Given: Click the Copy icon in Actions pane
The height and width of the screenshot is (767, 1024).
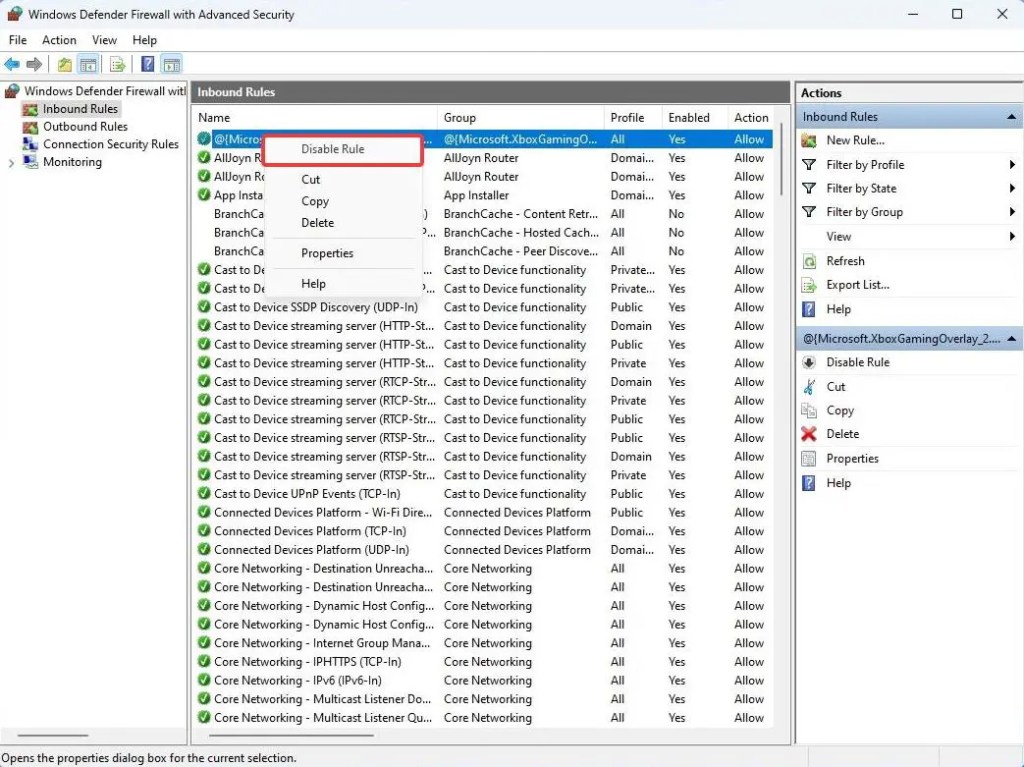Looking at the screenshot, I should (x=809, y=410).
